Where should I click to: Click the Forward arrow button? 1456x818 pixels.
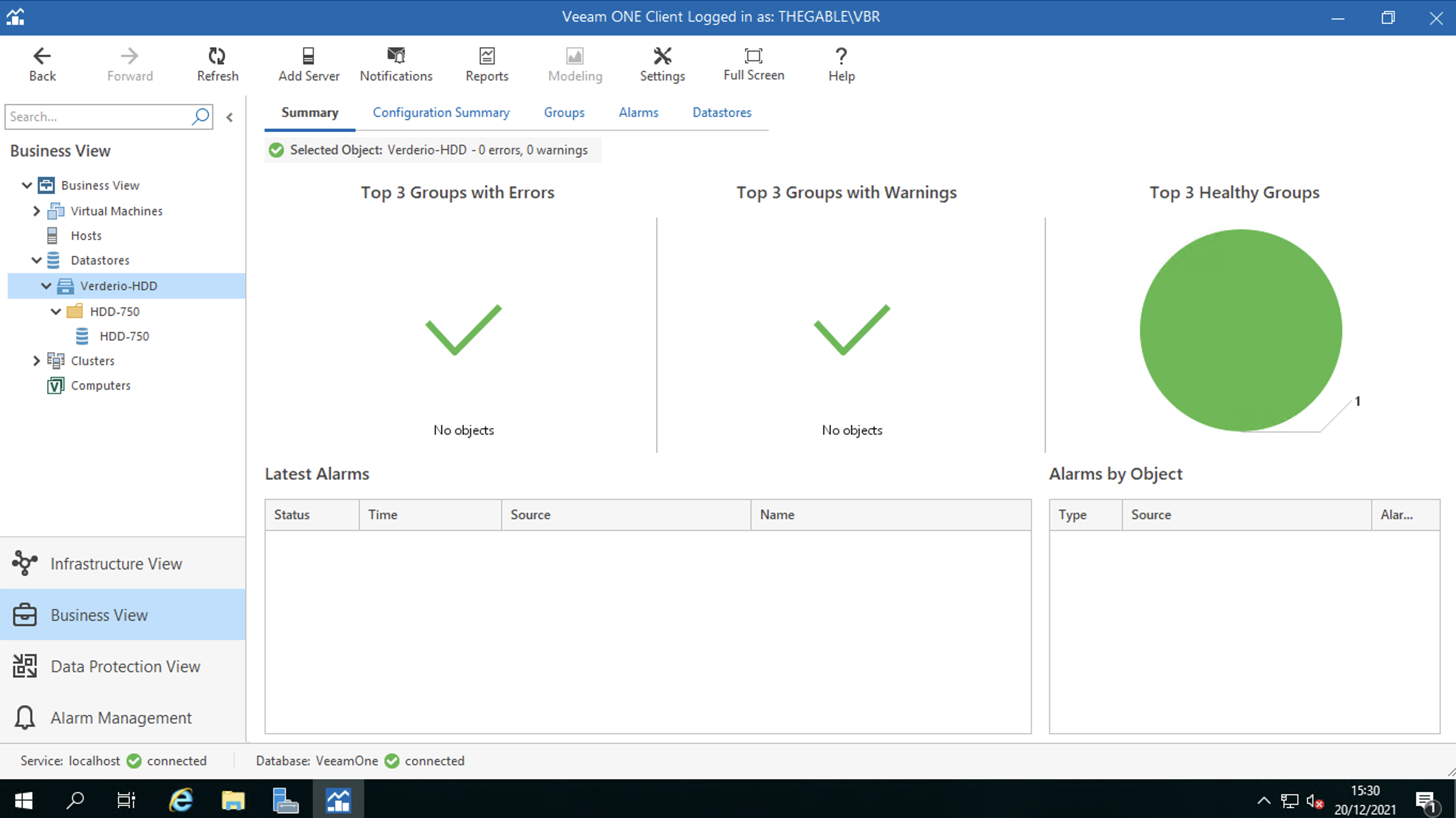pos(130,64)
